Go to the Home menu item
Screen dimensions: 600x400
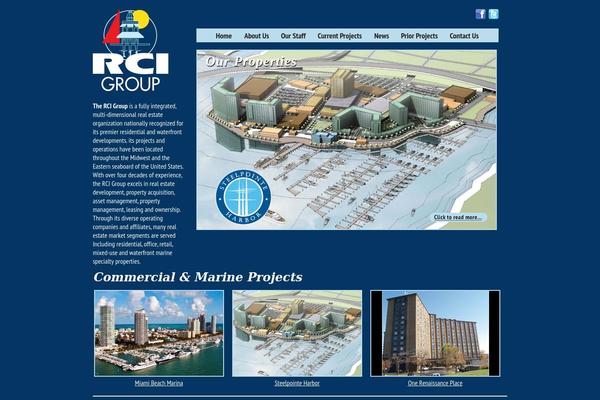coord(223,36)
